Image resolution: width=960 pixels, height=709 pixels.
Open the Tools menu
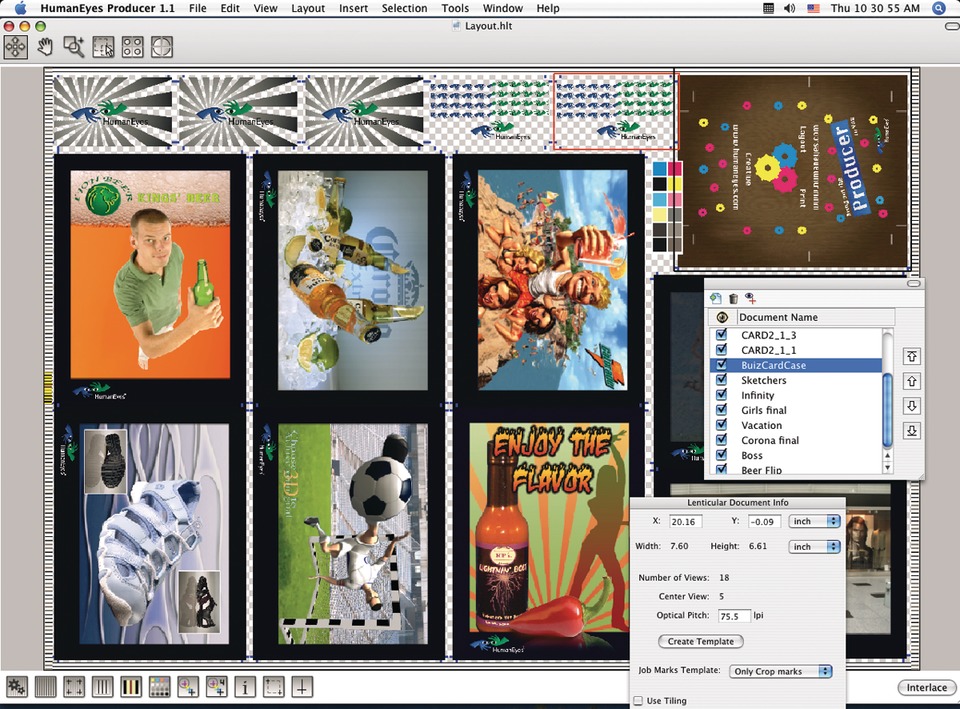455,9
